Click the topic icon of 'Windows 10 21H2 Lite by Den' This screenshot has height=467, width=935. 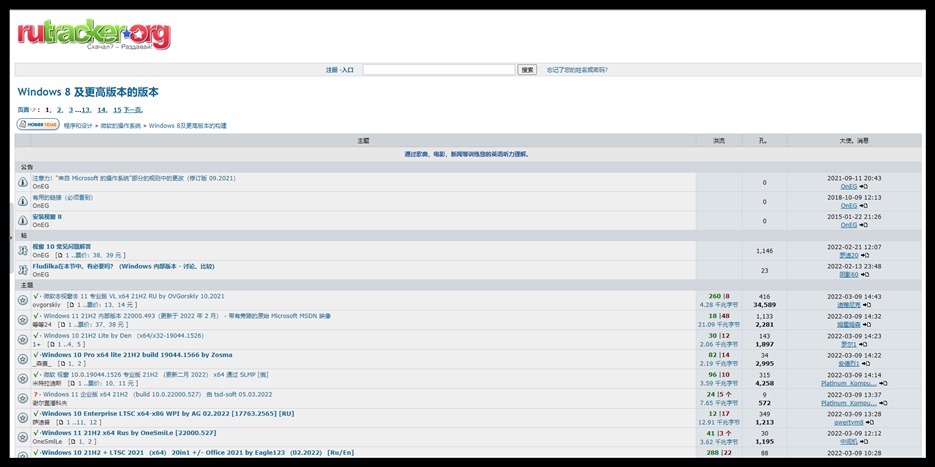(x=23, y=339)
